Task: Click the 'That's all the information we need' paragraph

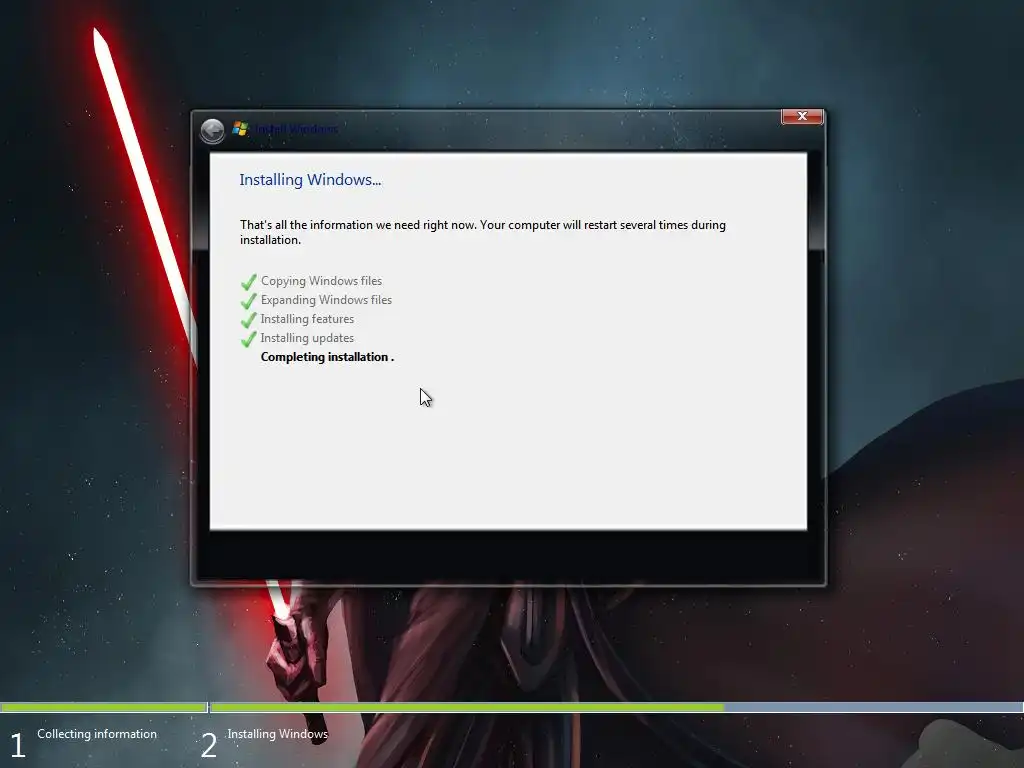Action: (483, 232)
